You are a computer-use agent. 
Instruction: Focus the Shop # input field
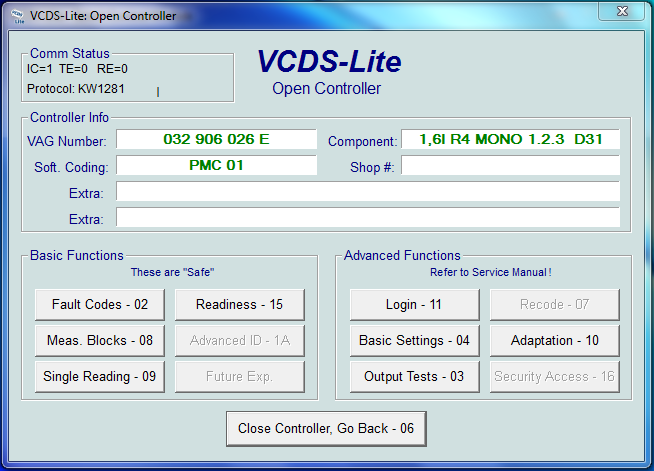coord(510,166)
